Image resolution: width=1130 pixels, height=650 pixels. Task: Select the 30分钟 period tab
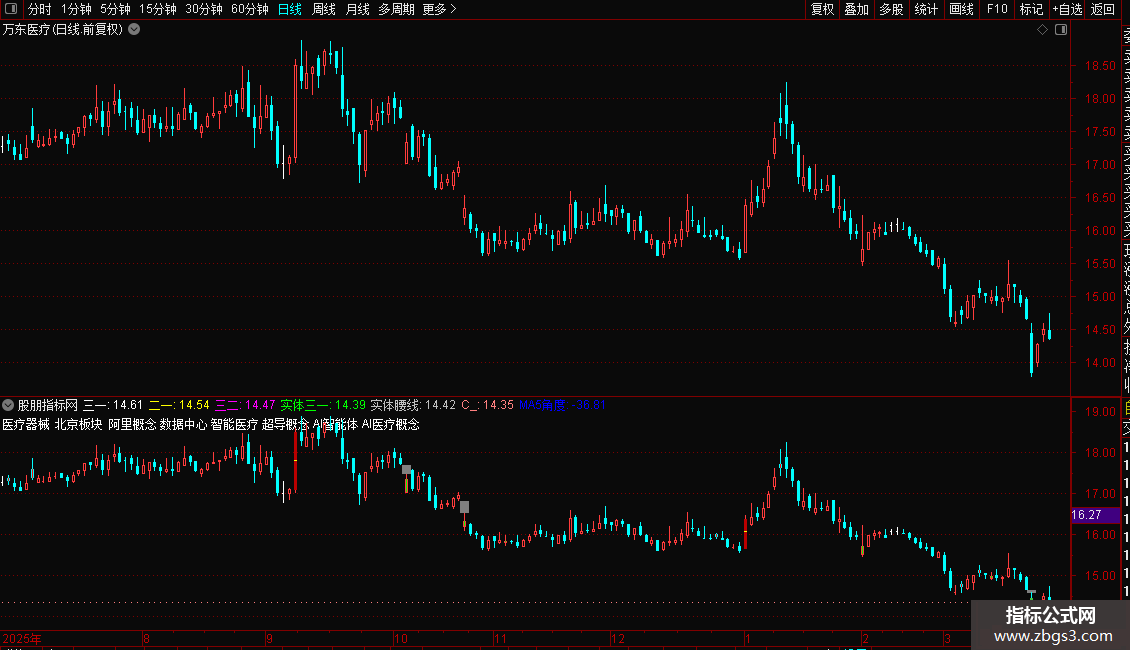click(204, 9)
